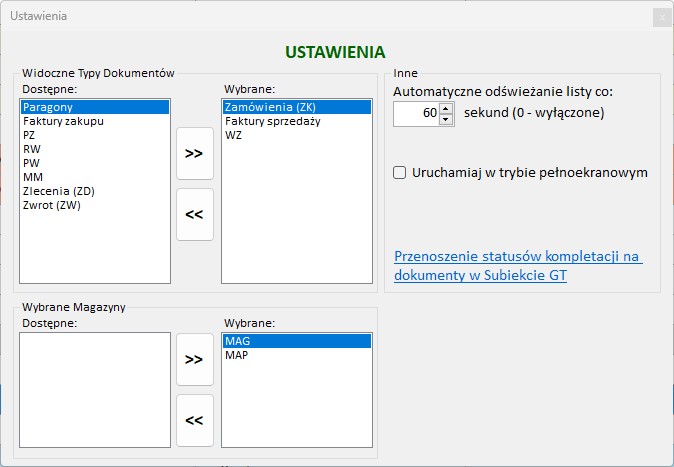
Task: Click the refresh seconds input field
Action: [x=416, y=113]
